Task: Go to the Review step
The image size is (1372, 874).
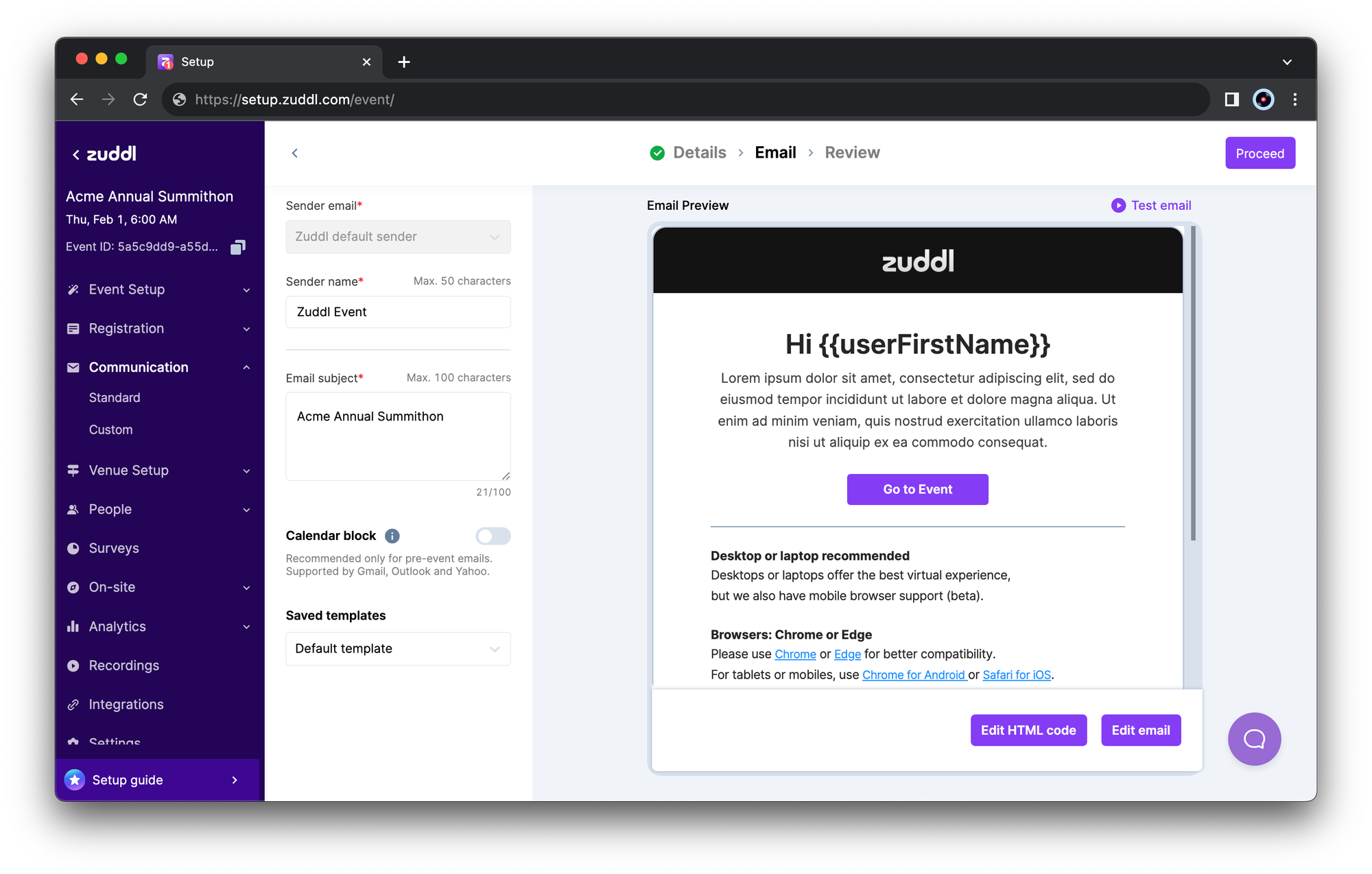Action: (852, 152)
